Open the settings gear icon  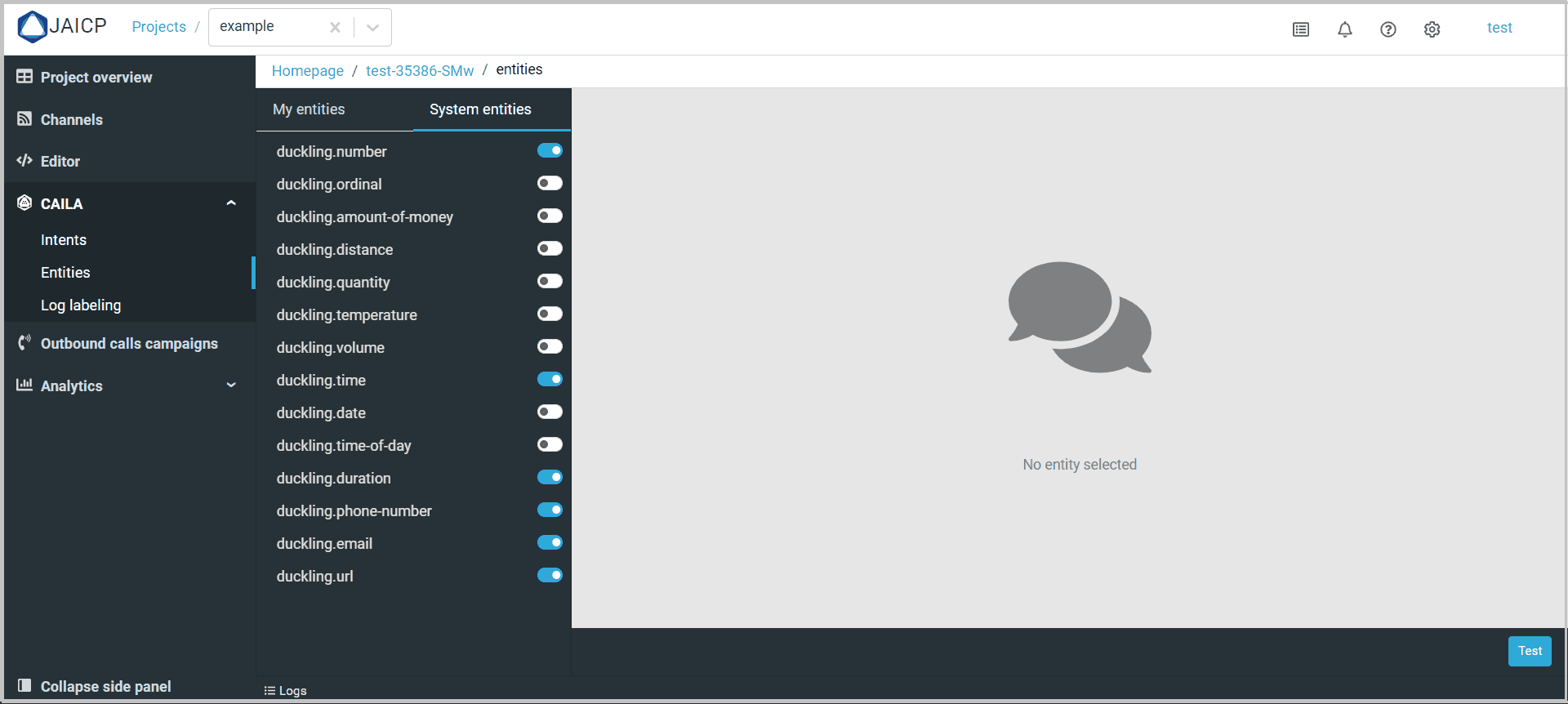(x=1432, y=29)
